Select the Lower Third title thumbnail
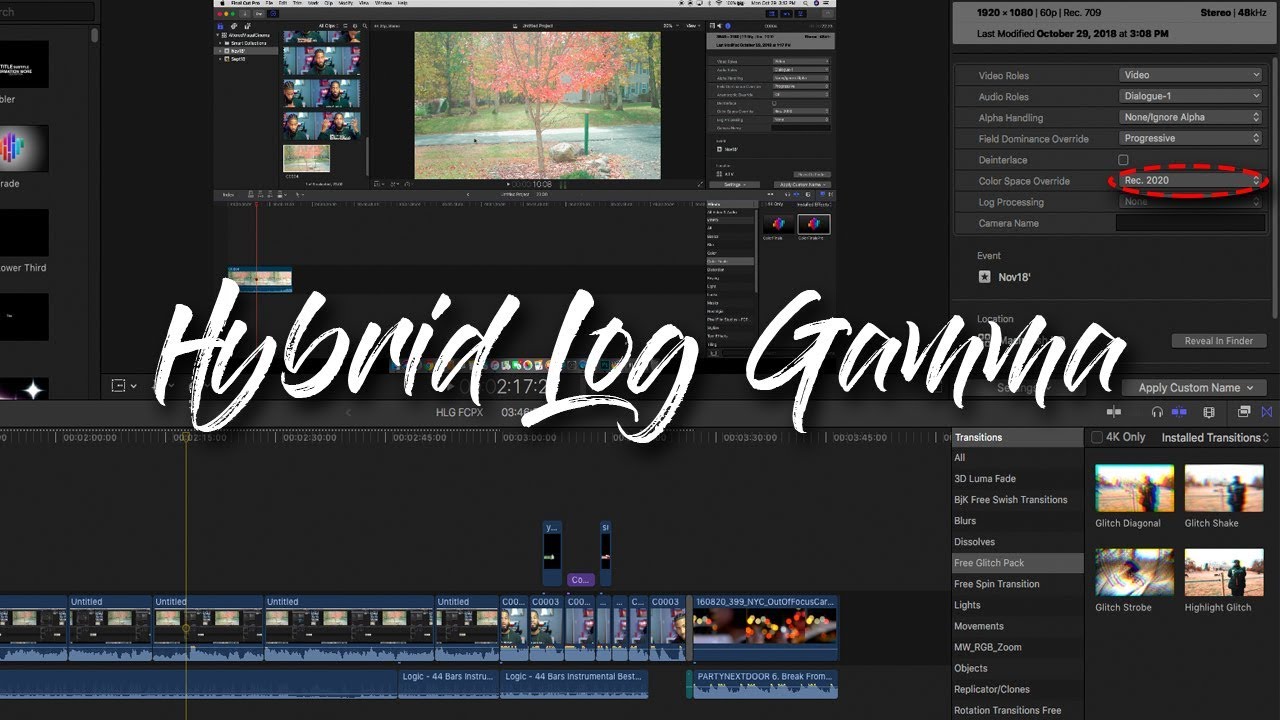The width and height of the screenshot is (1280, 720). (24, 233)
